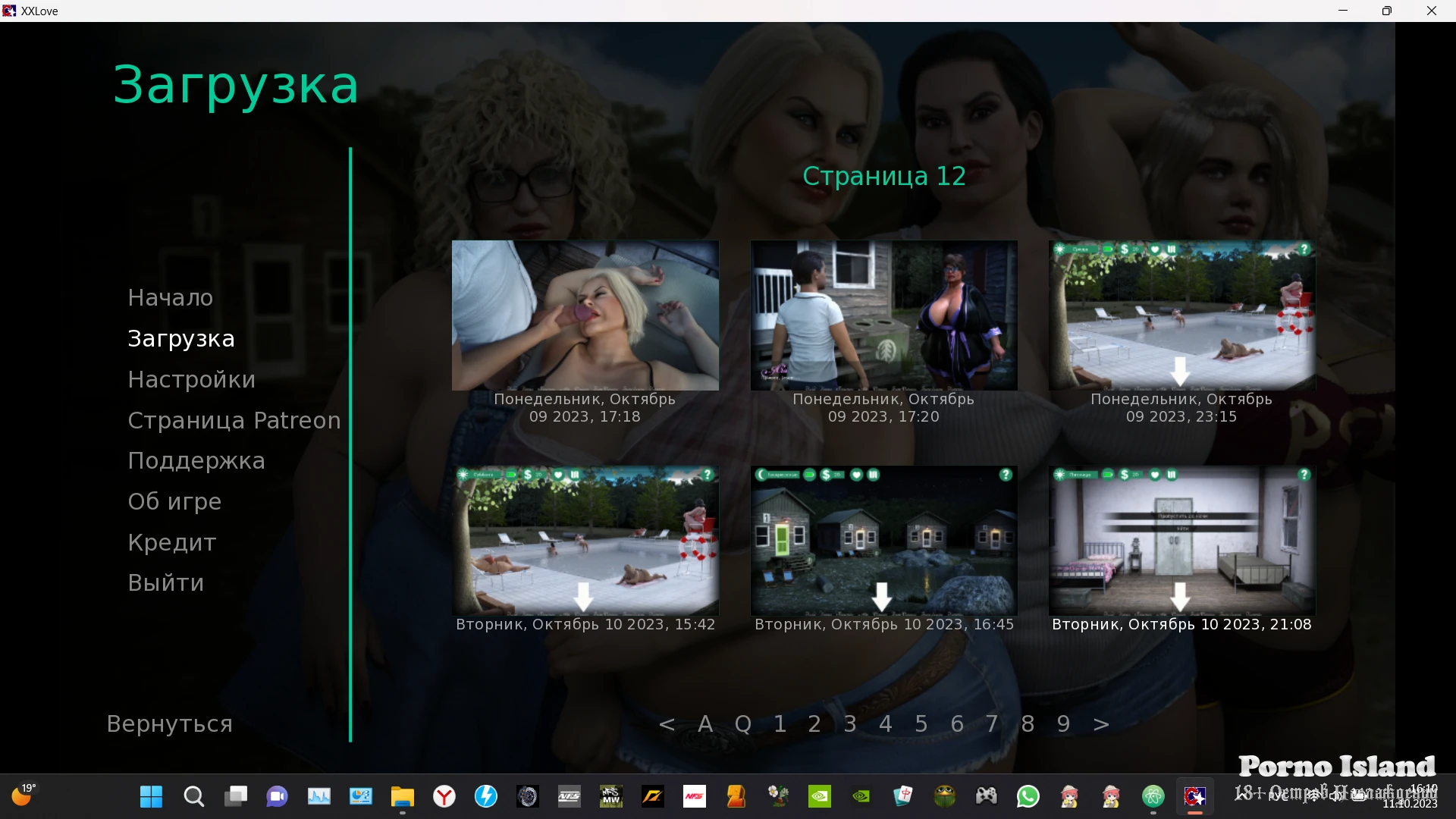Click Вернуться to go back
Image resolution: width=1456 pixels, height=819 pixels.
pyautogui.click(x=169, y=724)
